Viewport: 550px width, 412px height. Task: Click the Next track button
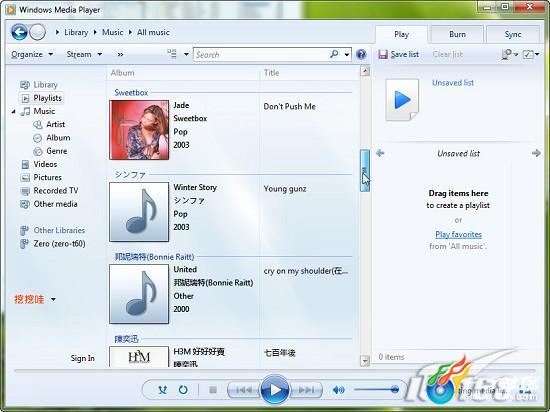306,390
